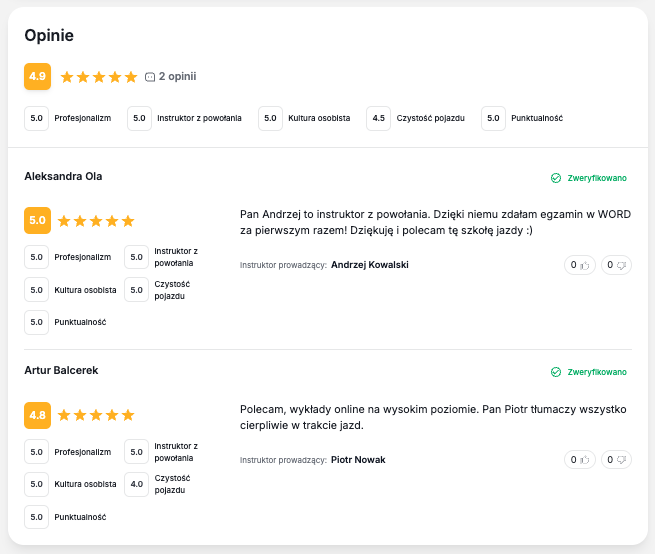
Task: Click the overall 4.9 rating badge
Action: coord(37,76)
